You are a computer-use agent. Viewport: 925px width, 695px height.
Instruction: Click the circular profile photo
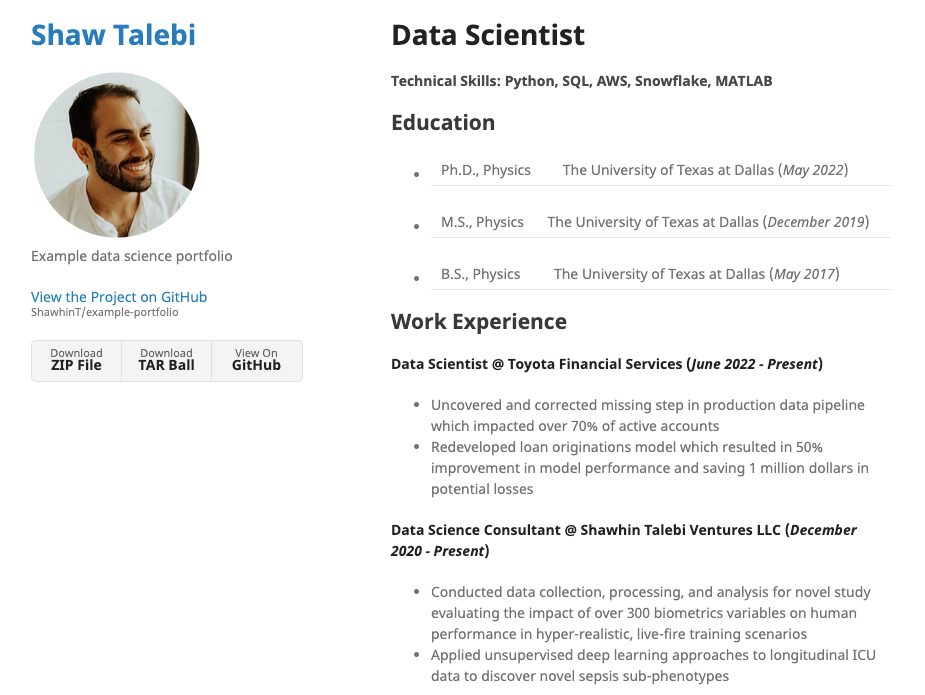[117, 154]
